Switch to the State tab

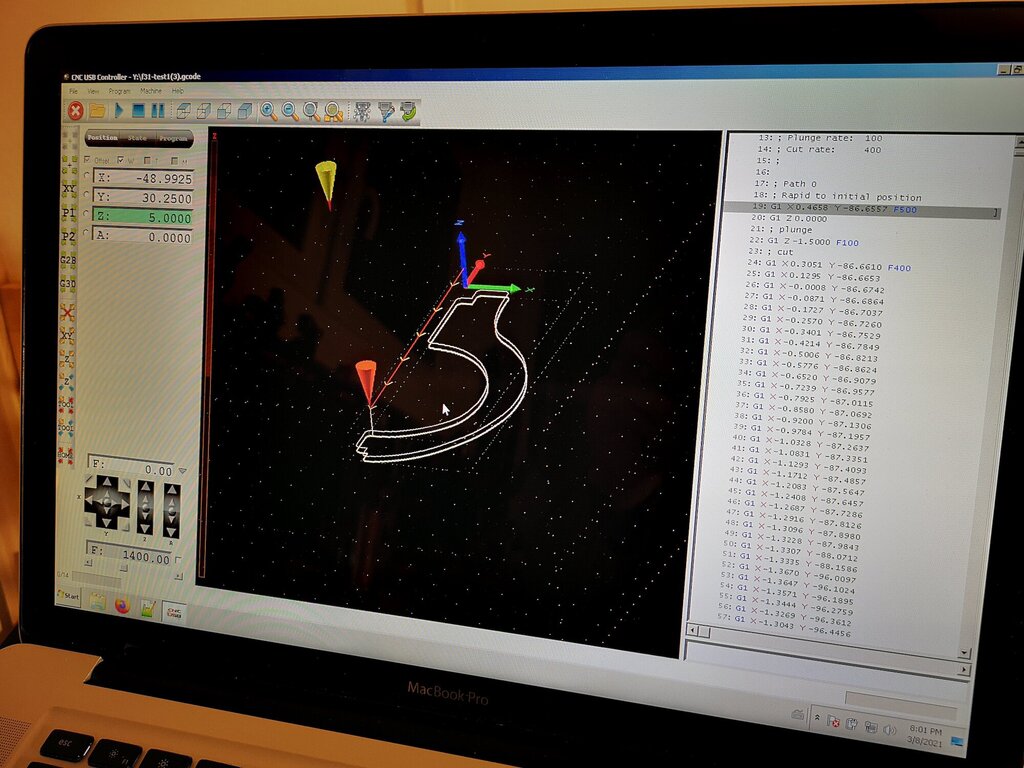(136, 138)
